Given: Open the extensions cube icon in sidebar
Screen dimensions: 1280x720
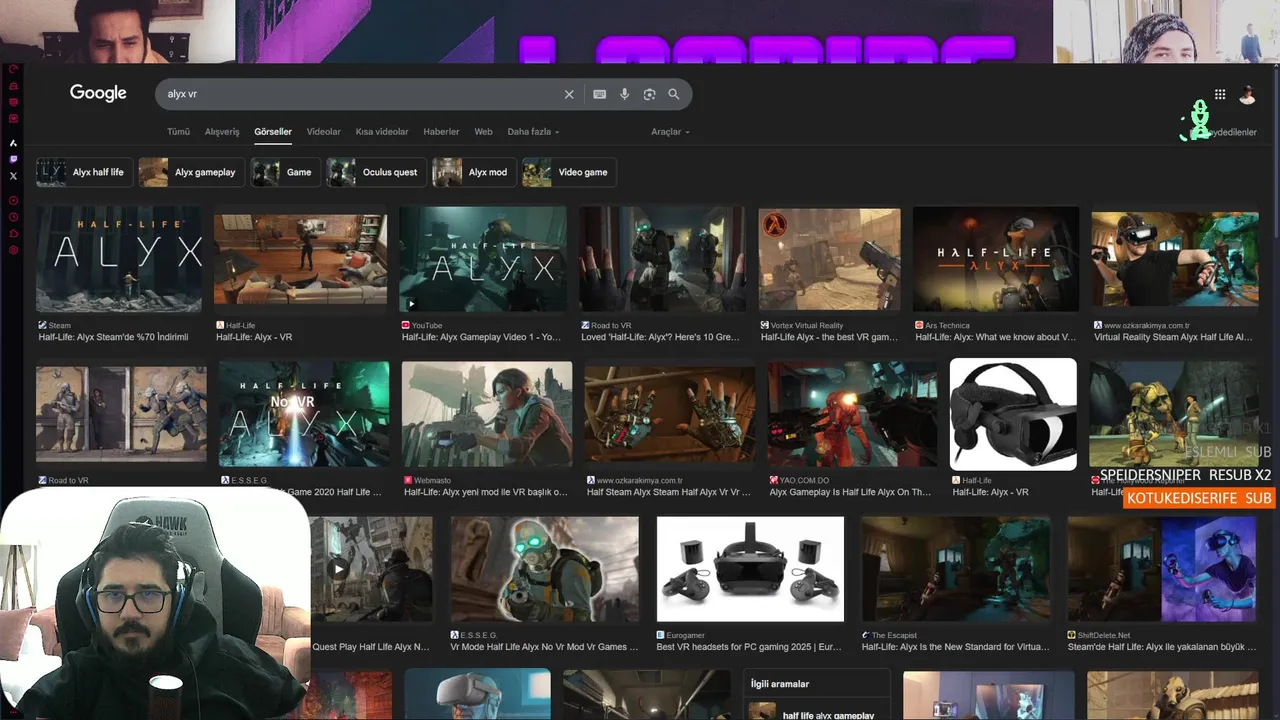Looking at the screenshot, I should click(x=13, y=233).
